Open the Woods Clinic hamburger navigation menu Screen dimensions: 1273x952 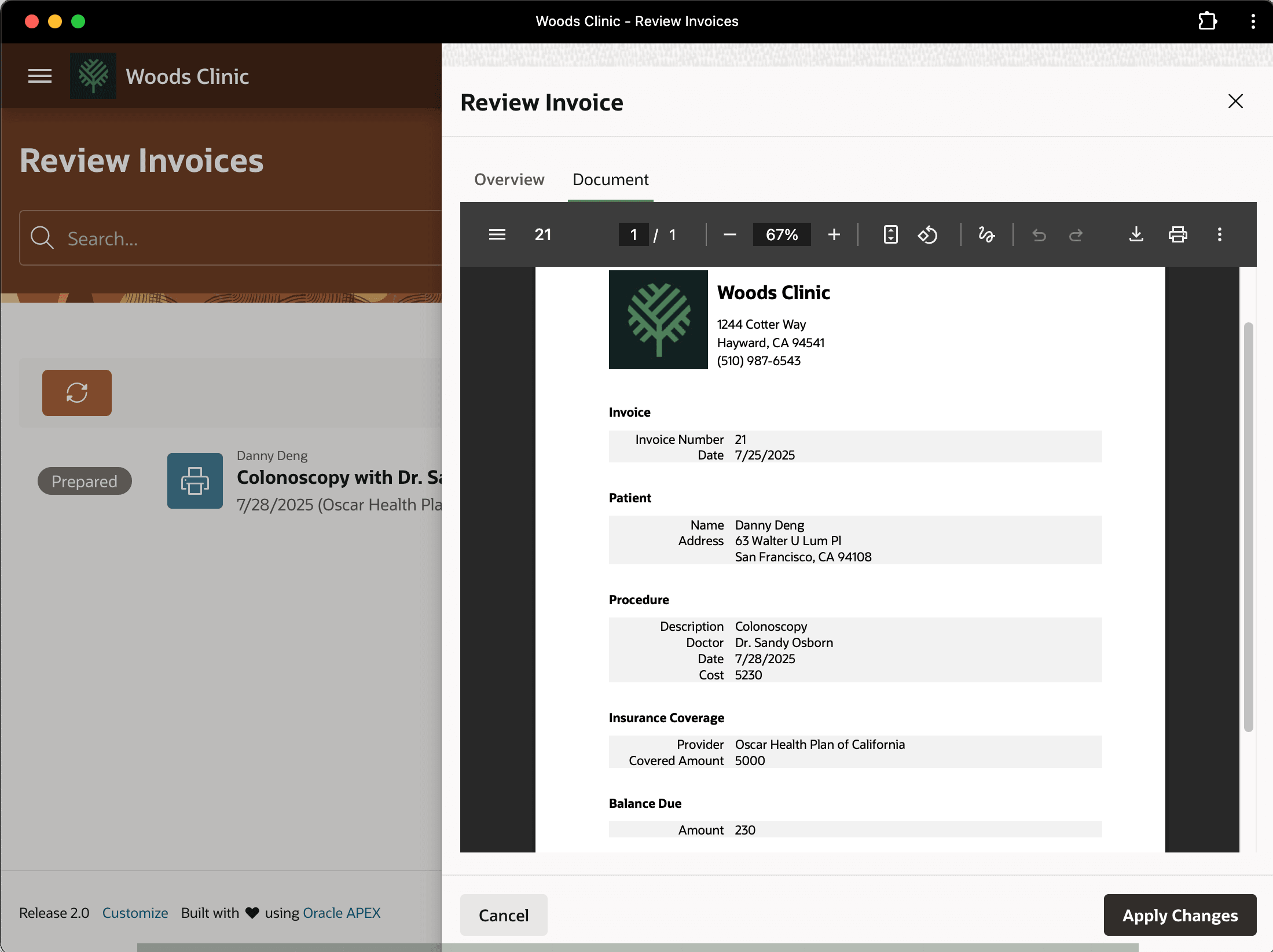coord(40,76)
